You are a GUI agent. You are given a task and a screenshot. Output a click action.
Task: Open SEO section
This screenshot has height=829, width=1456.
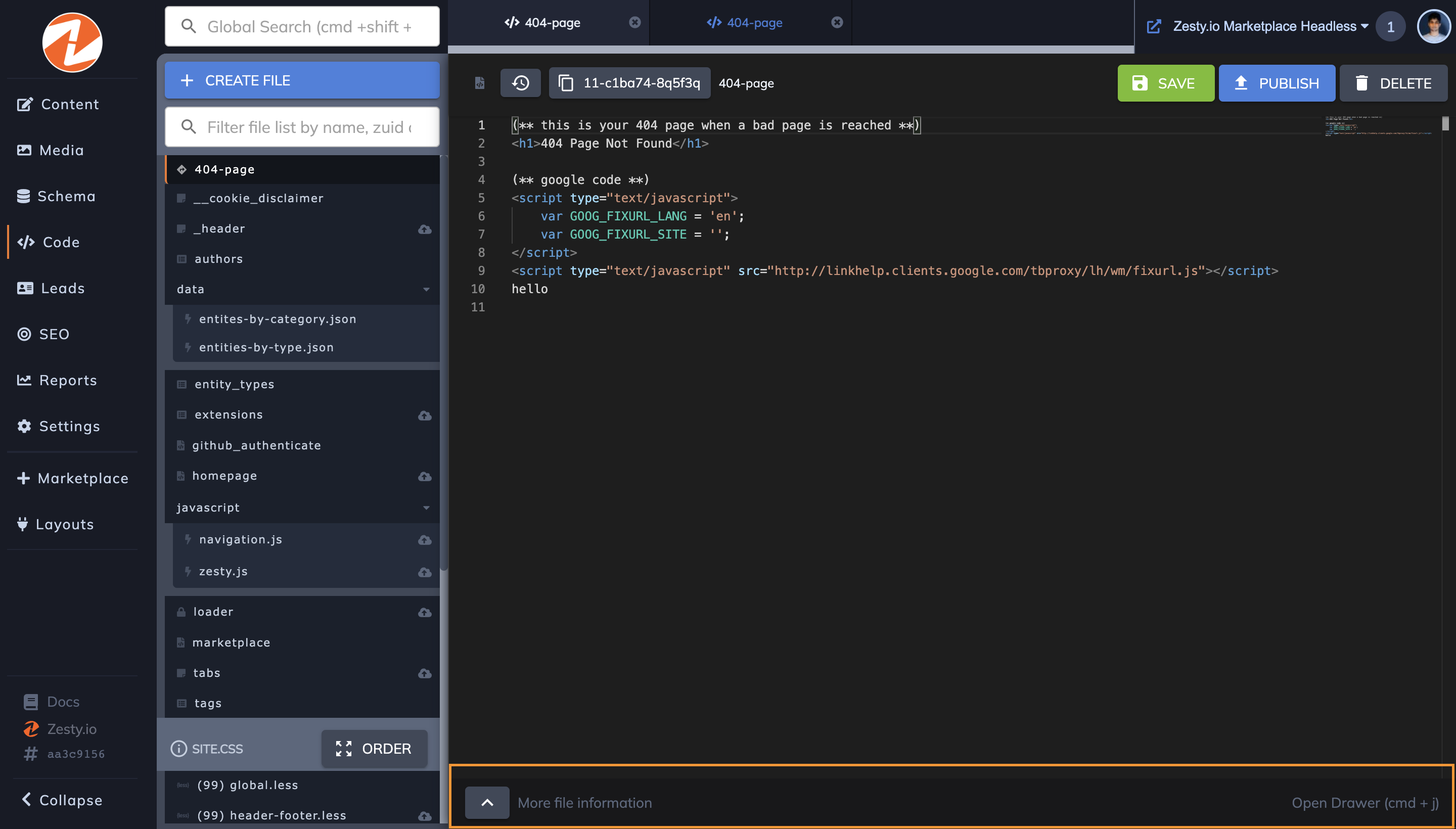pyautogui.click(x=43, y=334)
